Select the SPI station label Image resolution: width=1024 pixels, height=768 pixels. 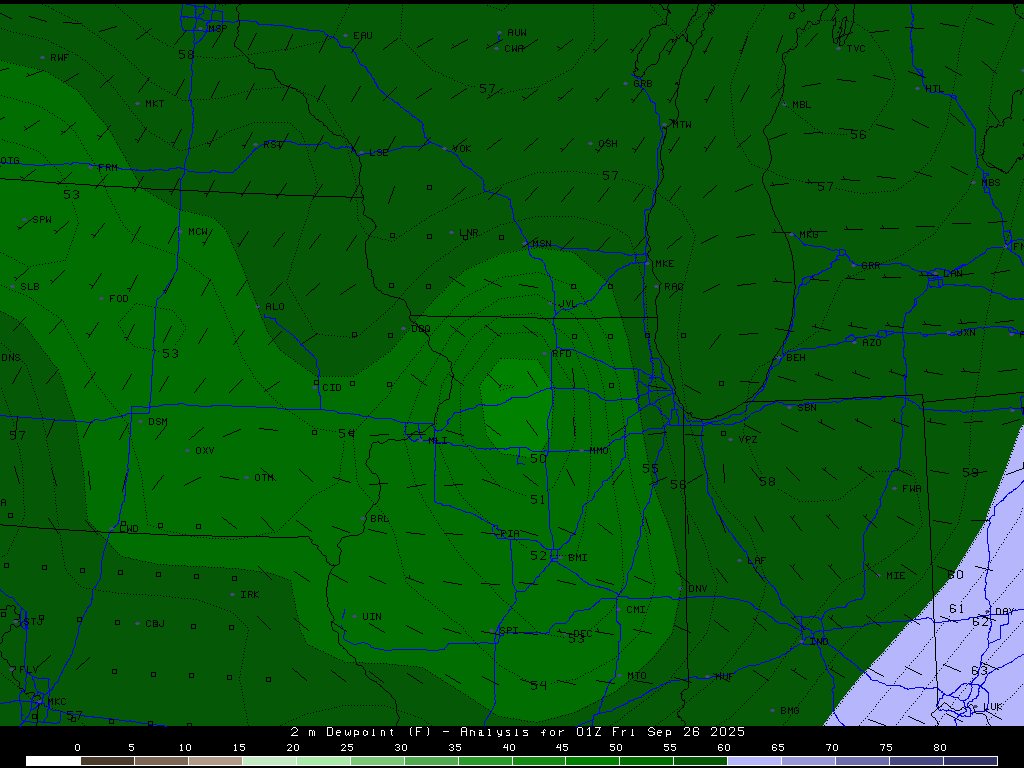coord(508,631)
